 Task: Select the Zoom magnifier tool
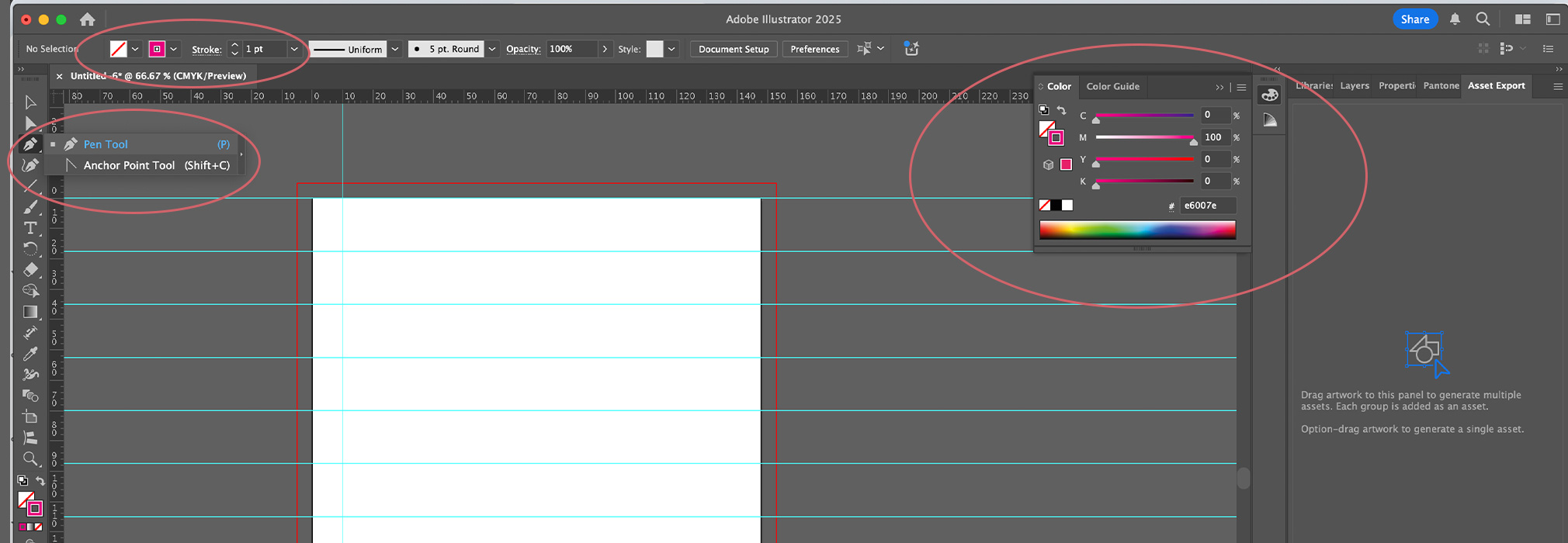coord(30,458)
